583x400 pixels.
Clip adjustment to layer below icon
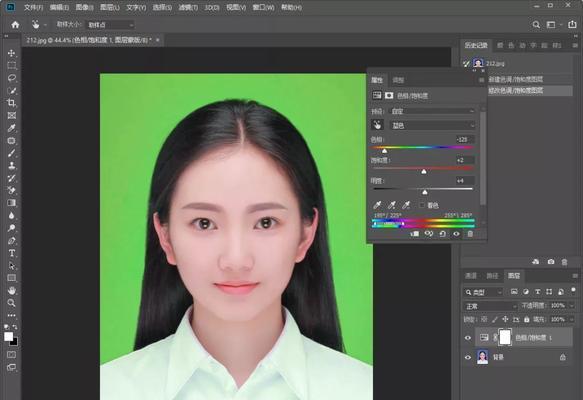414,234
